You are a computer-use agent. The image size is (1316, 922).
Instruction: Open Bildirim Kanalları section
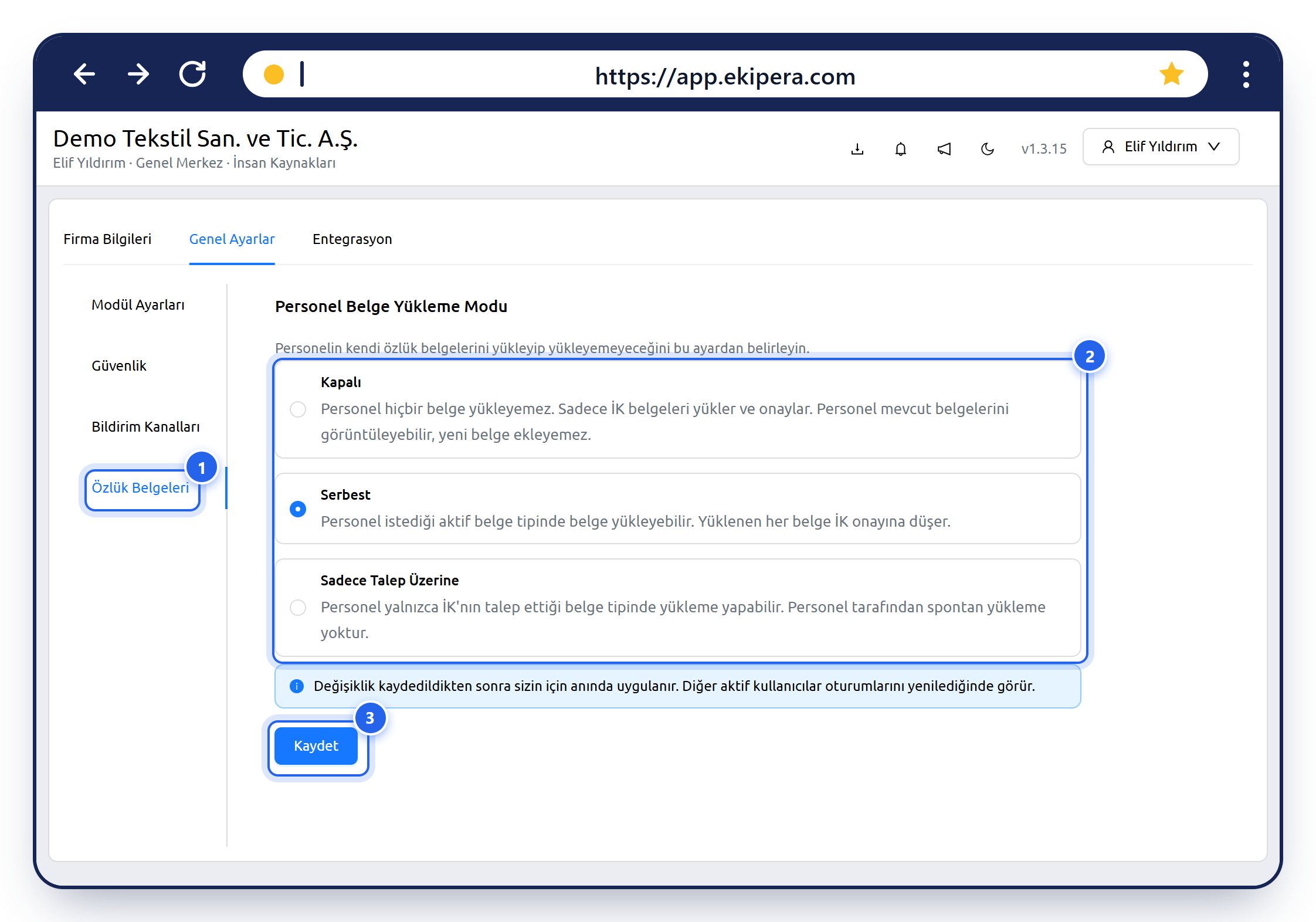(145, 427)
